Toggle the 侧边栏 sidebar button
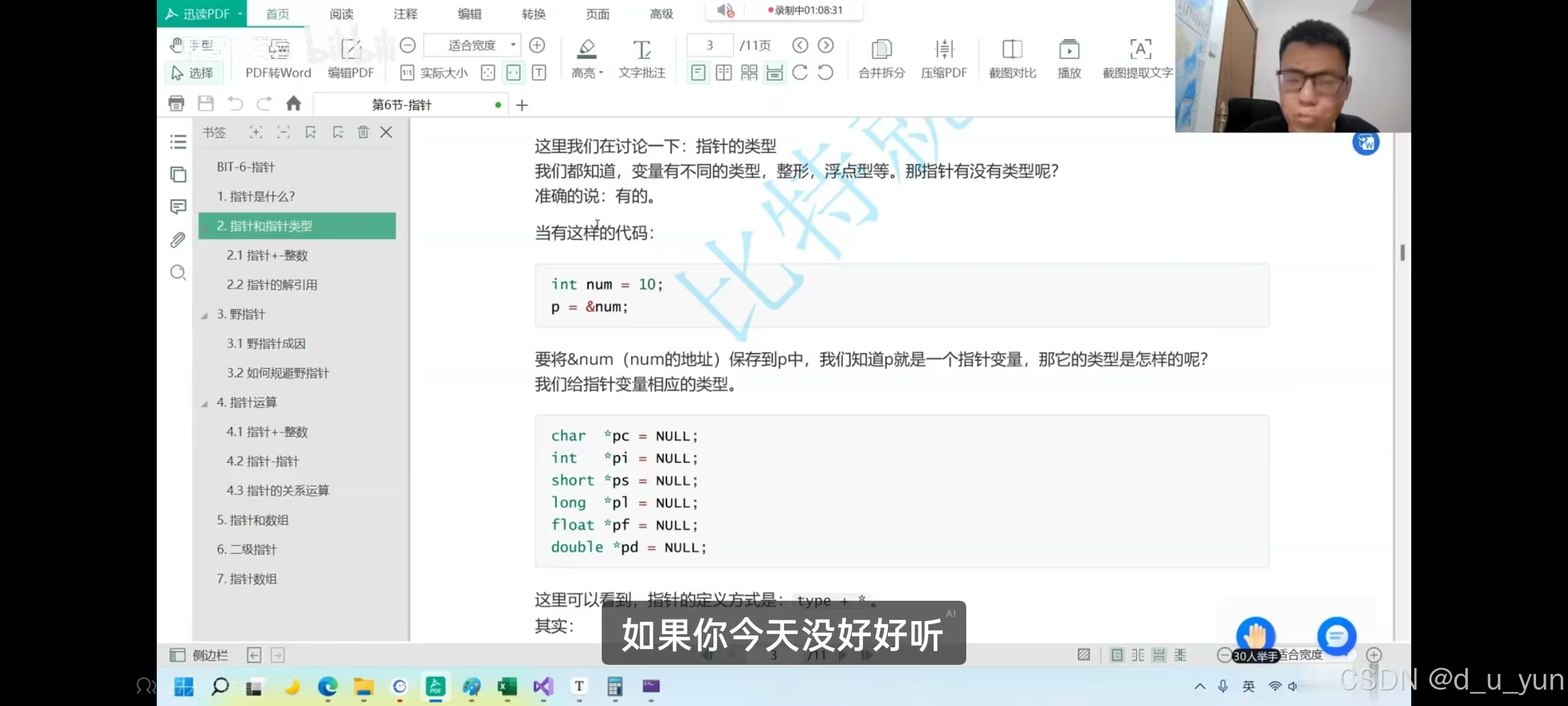The image size is (1568, 706). coord(199,655)
